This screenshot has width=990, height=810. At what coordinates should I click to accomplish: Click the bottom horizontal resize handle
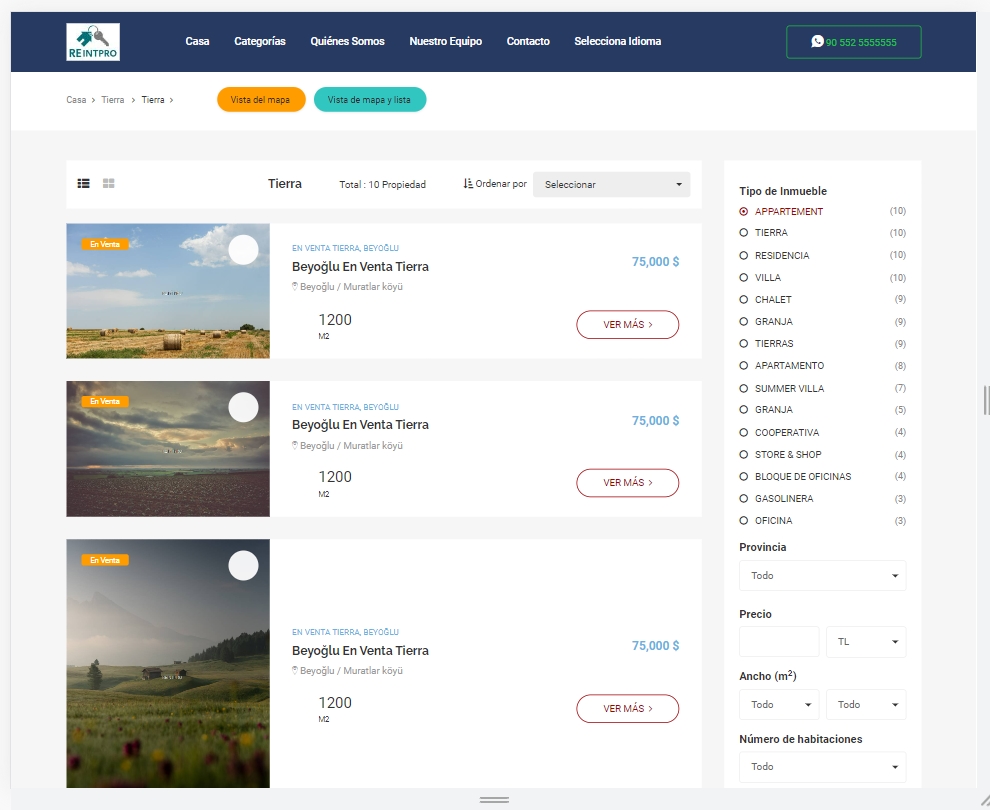point(494,800)
